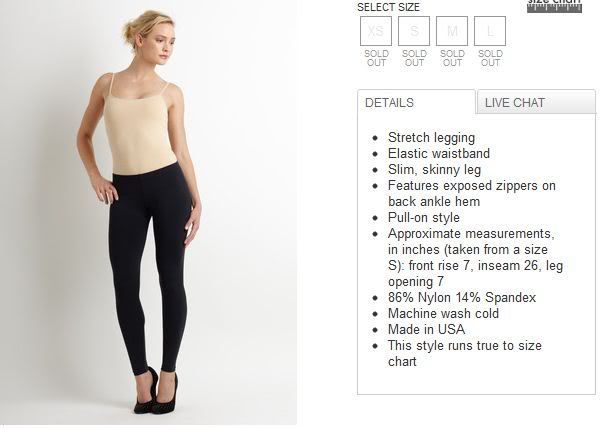Click the 86% Nylon 14% Spandex line
Viewport: 603px width, 429px height.
[x=462, y=298]
